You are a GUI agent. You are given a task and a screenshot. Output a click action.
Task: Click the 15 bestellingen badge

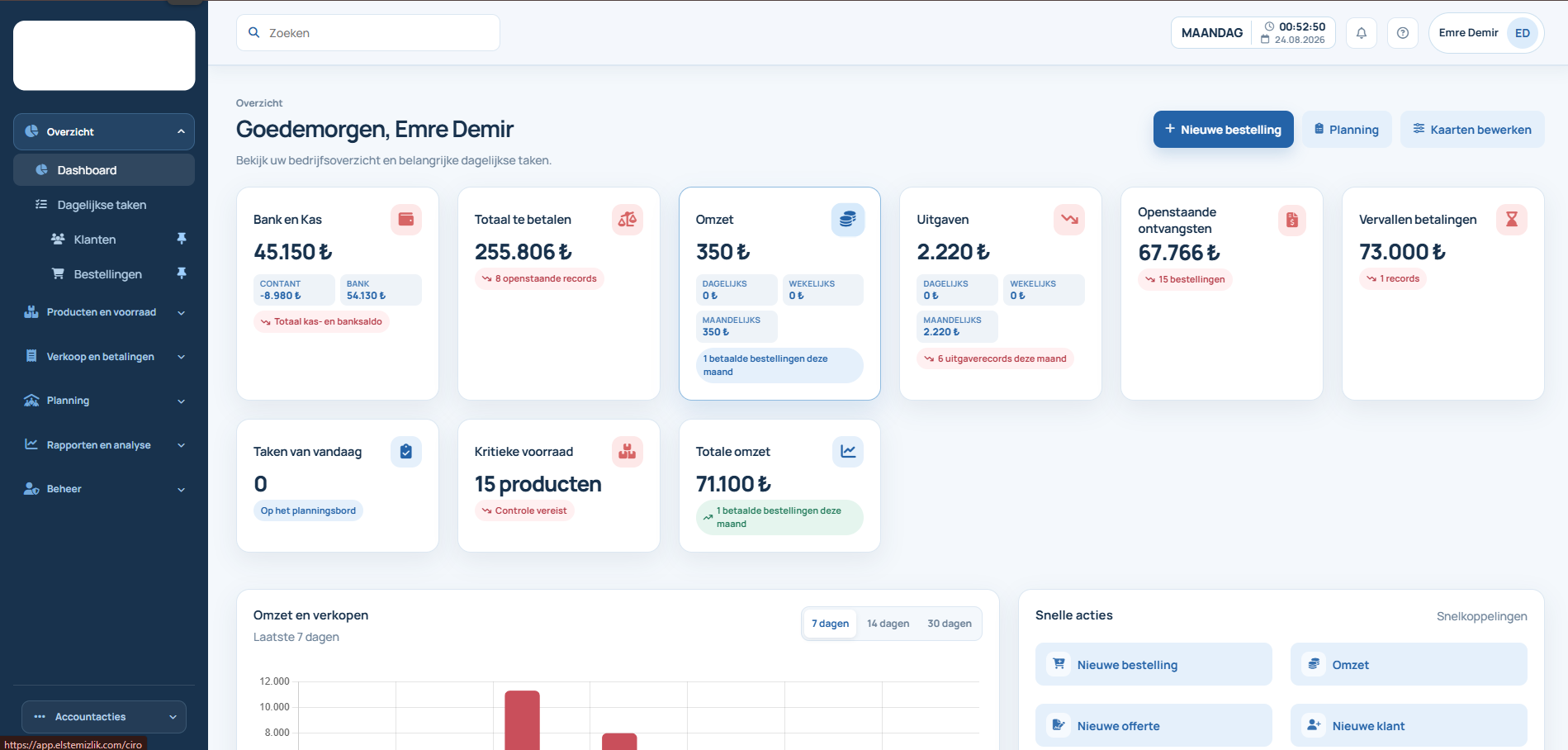pyautogui.click(x=1185, y=280)
